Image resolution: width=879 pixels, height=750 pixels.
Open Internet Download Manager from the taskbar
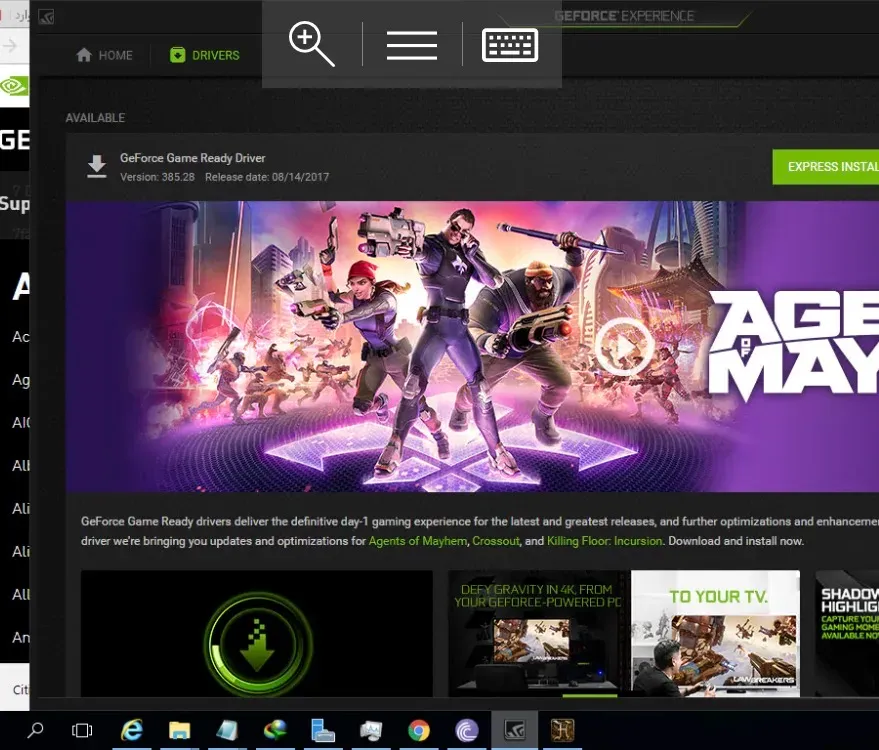pyautogui.click(x=275, y=730)
